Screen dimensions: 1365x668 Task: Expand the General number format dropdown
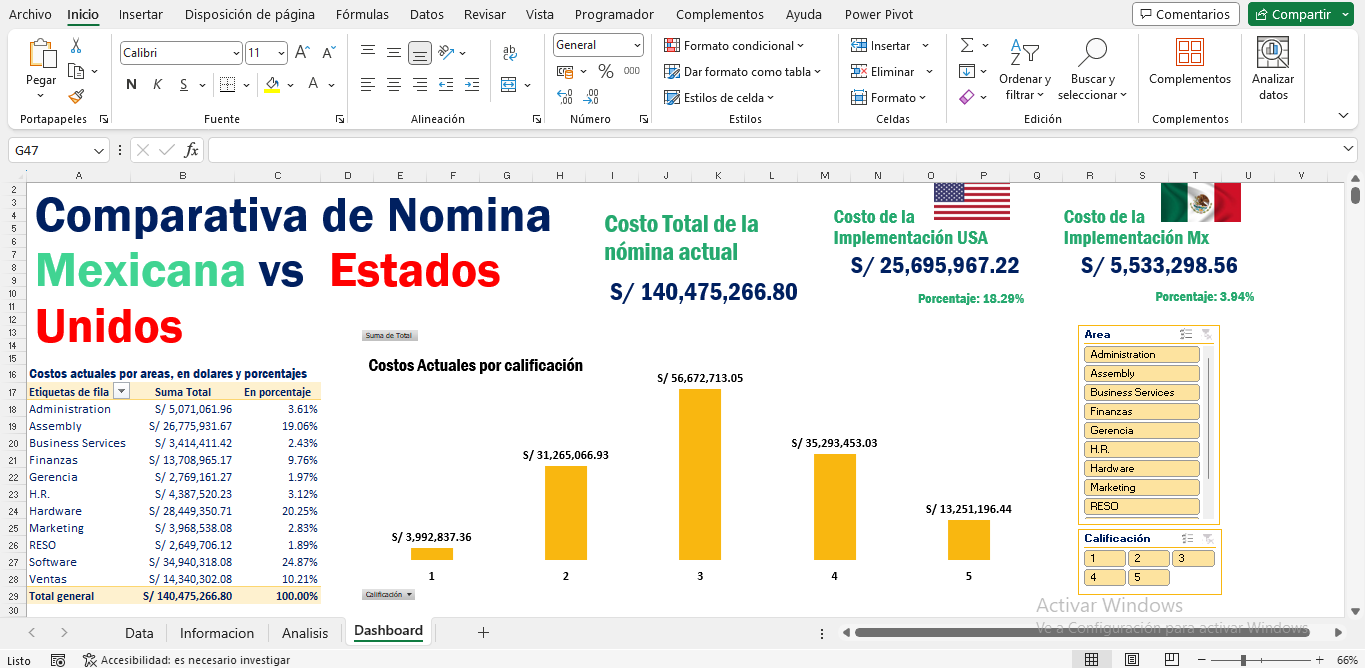coord(636,45)
